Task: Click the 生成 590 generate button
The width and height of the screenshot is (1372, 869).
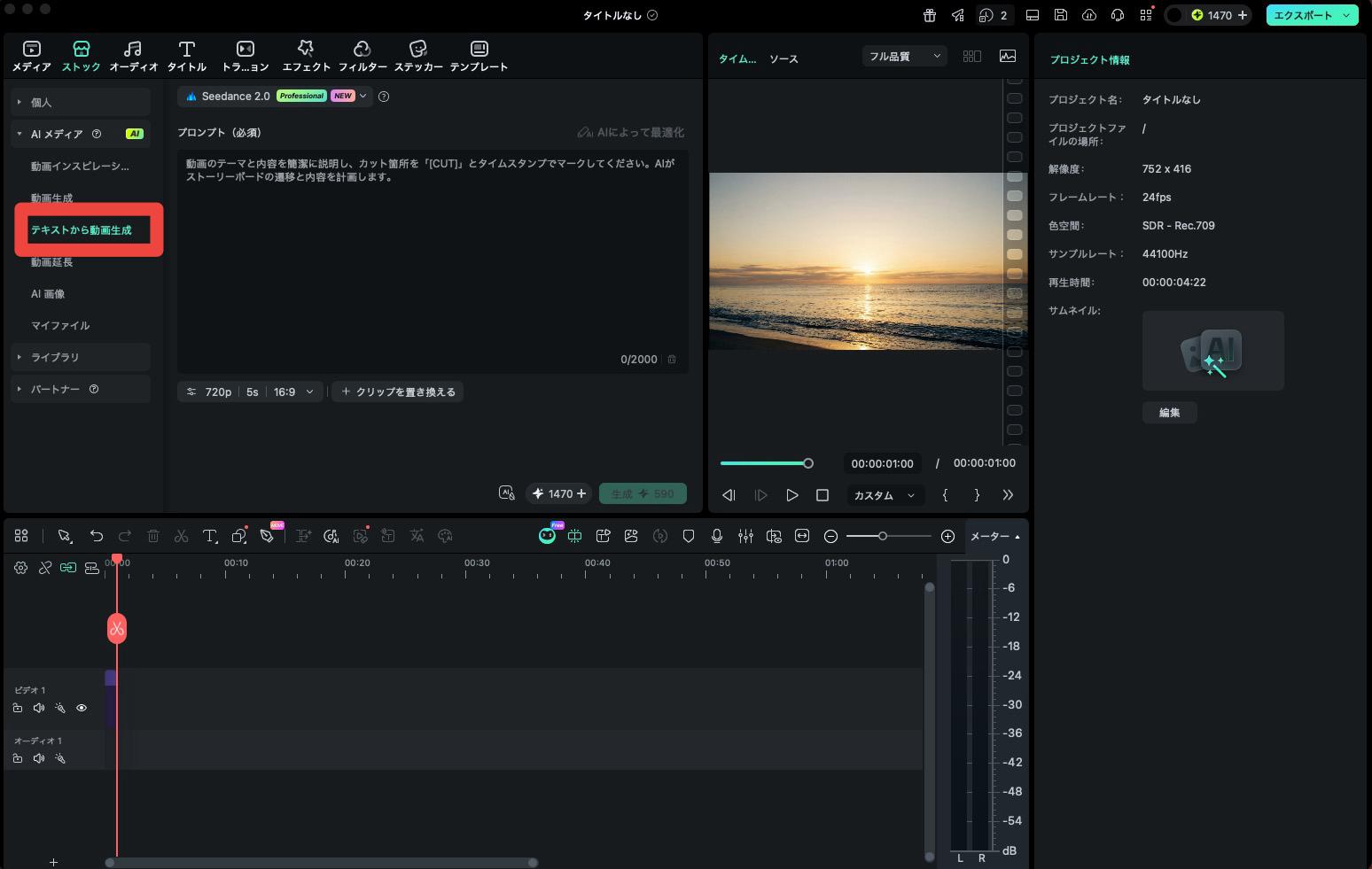Action: pos(643,493)
